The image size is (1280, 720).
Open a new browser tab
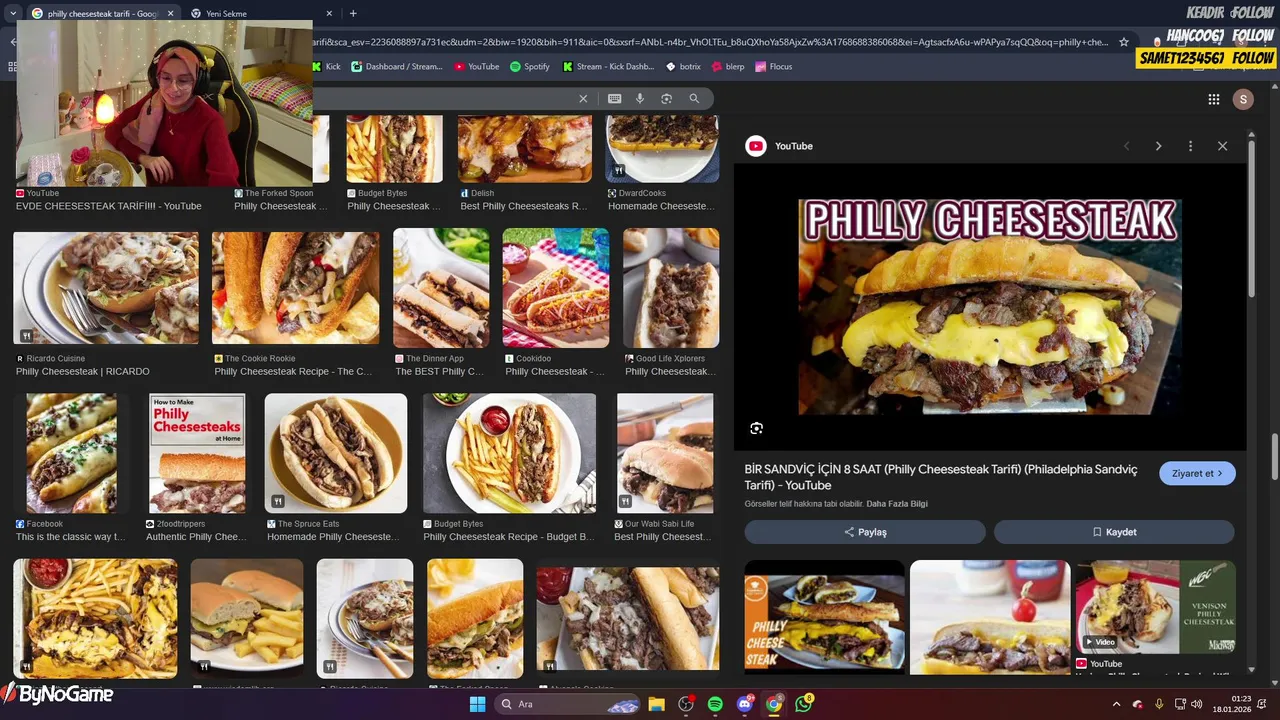[x=353, y=13]
